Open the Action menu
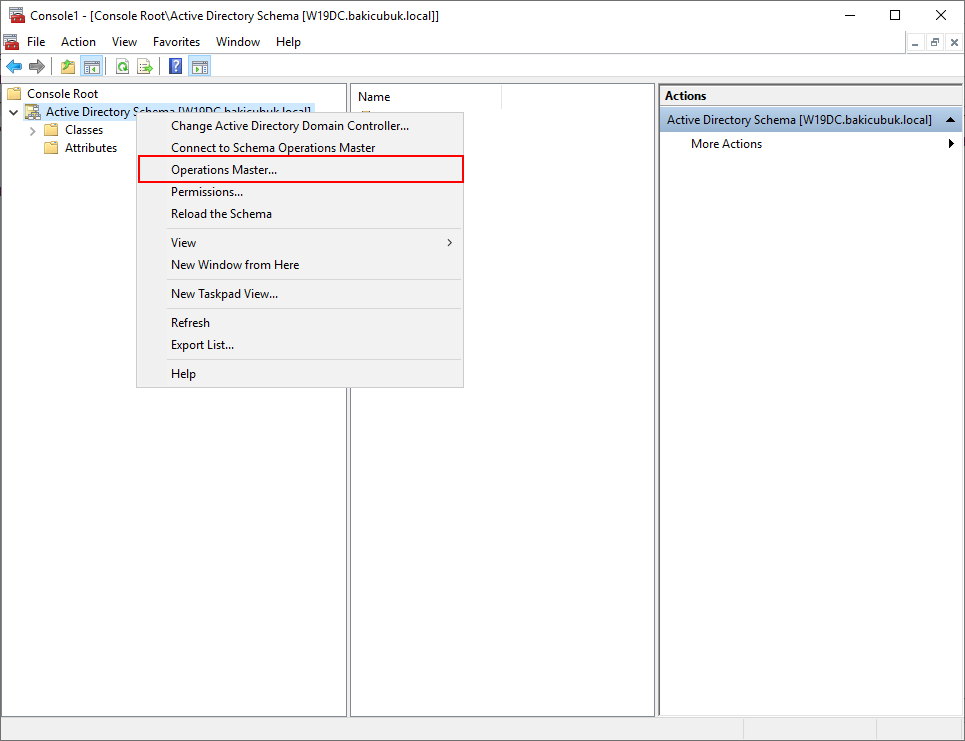 [x=78, y=42]
